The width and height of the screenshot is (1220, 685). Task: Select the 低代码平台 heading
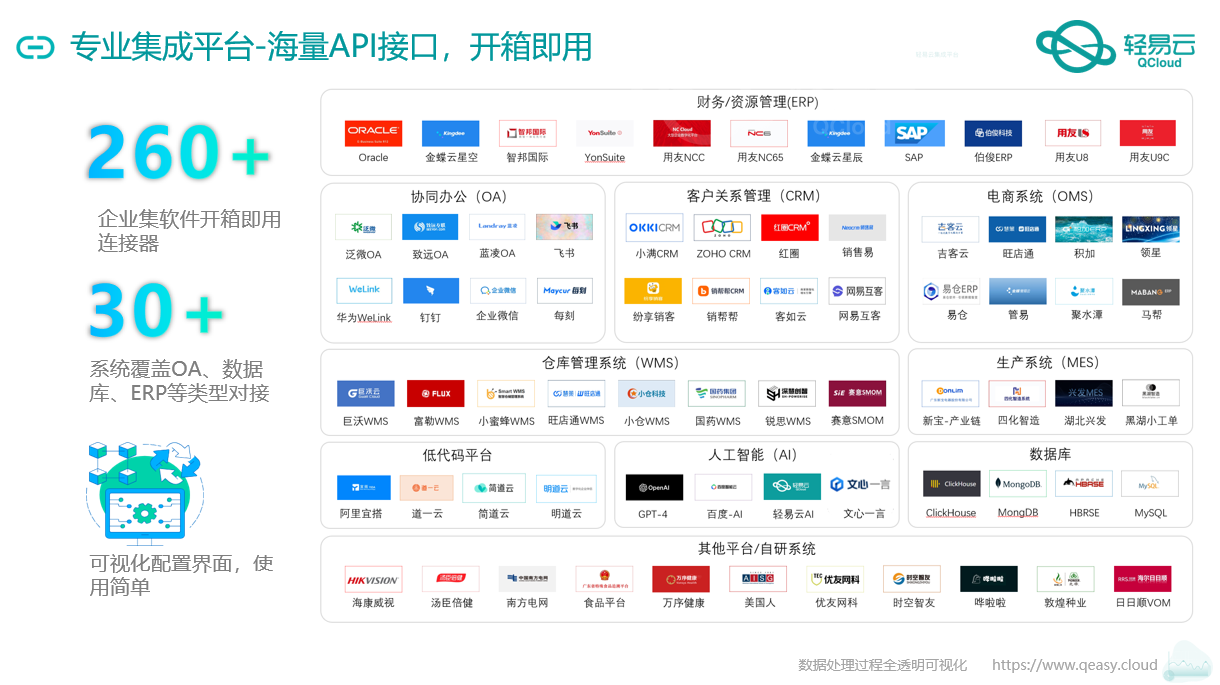(457, 455)
